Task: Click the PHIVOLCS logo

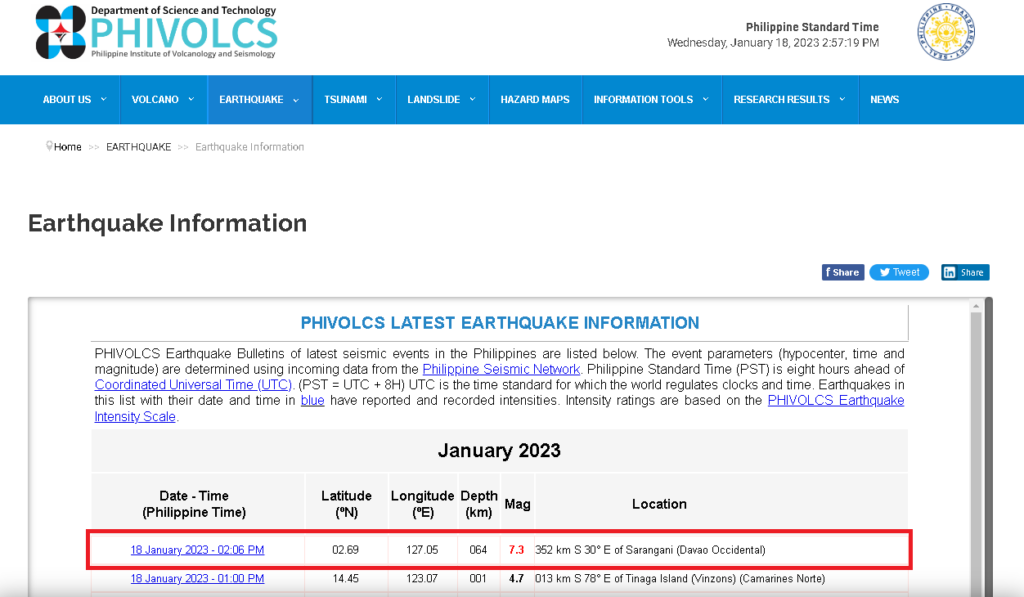Action: click(157, 32)
